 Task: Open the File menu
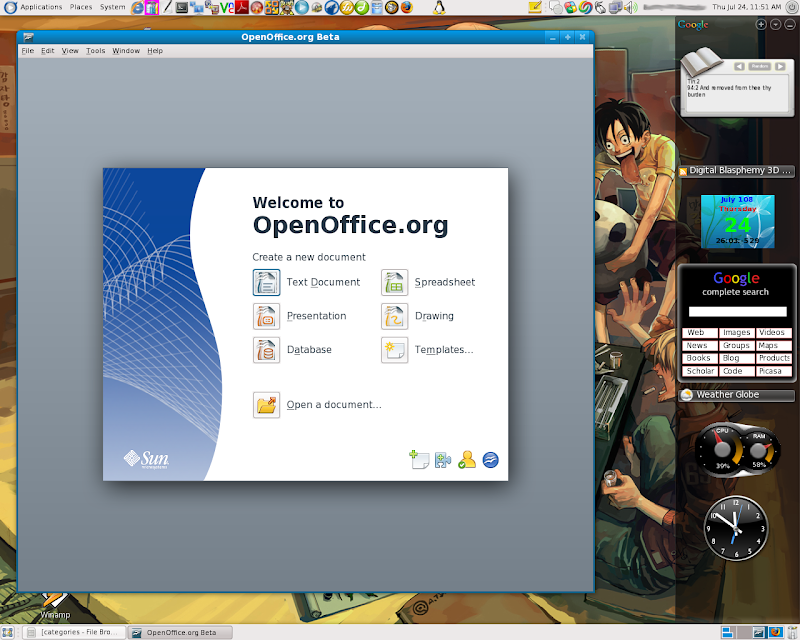[28, 51]
